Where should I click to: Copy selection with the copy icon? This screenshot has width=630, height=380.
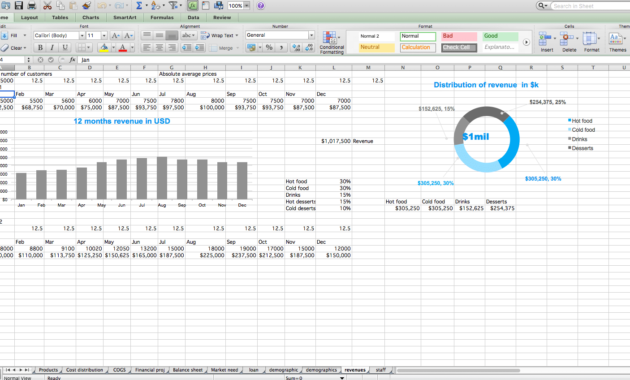60,5
